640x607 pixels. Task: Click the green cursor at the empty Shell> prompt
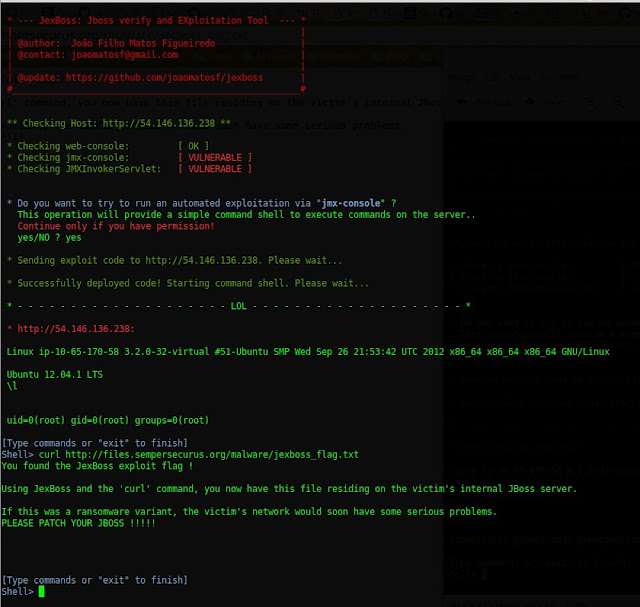click(41, 591)
